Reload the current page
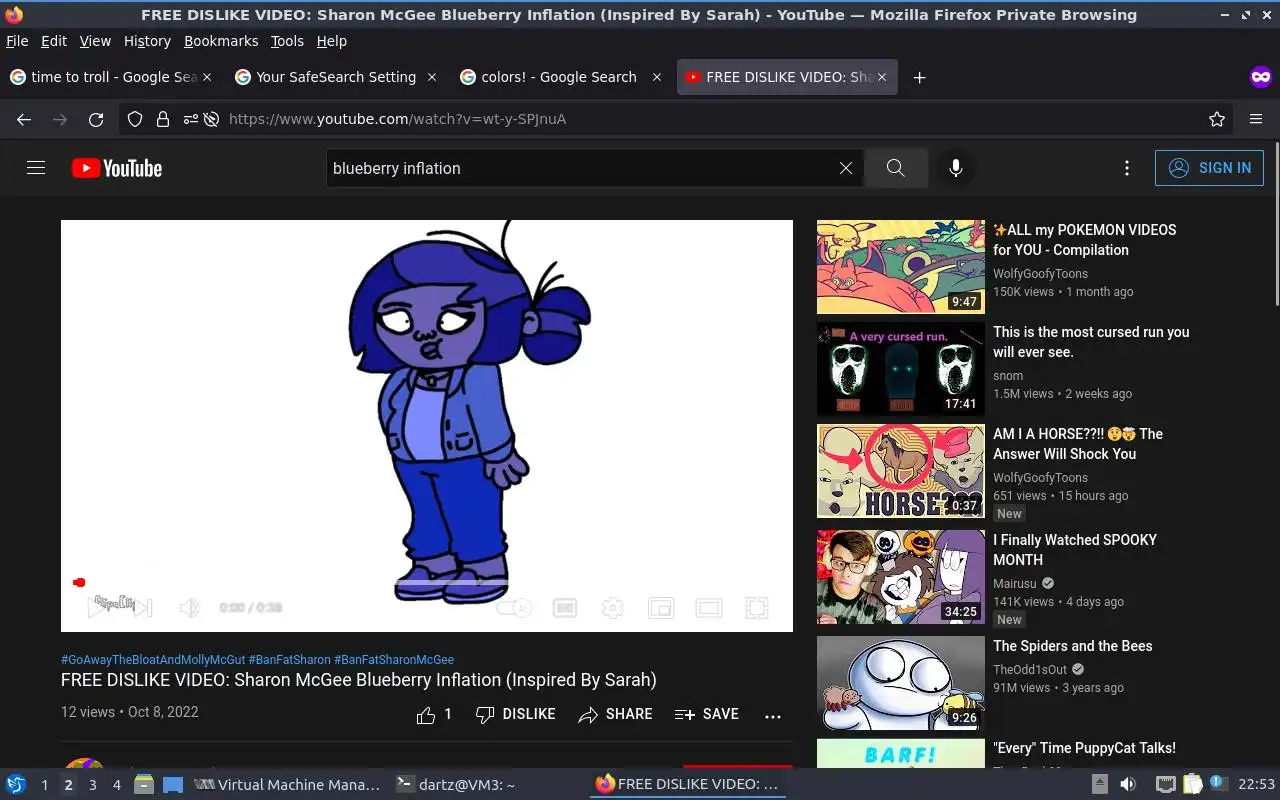The width and height of the screenshot is (1280, 800). coord(96,119)
